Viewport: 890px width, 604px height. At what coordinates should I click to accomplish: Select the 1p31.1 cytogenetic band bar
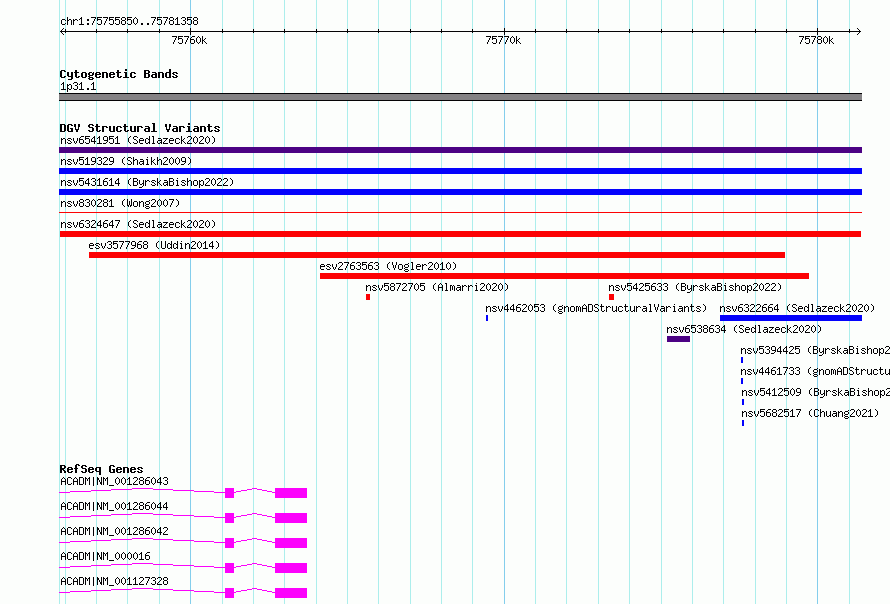[460, 97]
